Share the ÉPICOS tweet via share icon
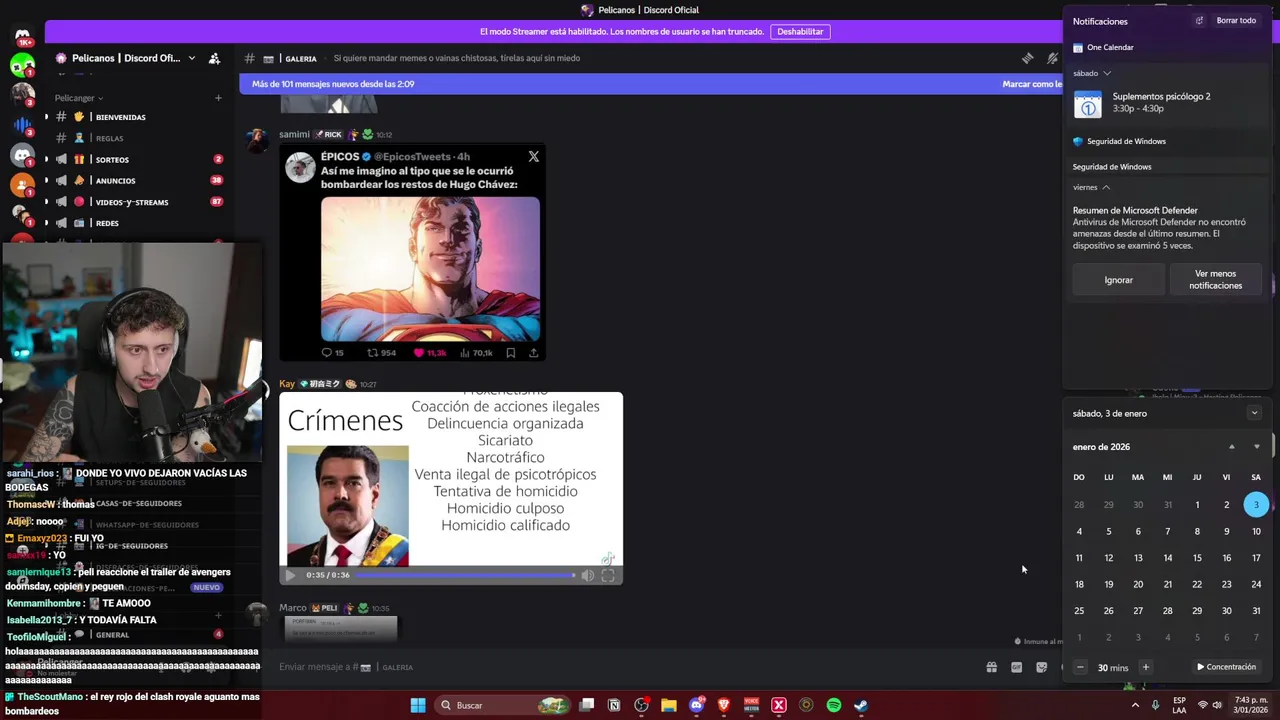Image resolution: width=1280 pixels, height=720 pixels. tap(533, 352)
